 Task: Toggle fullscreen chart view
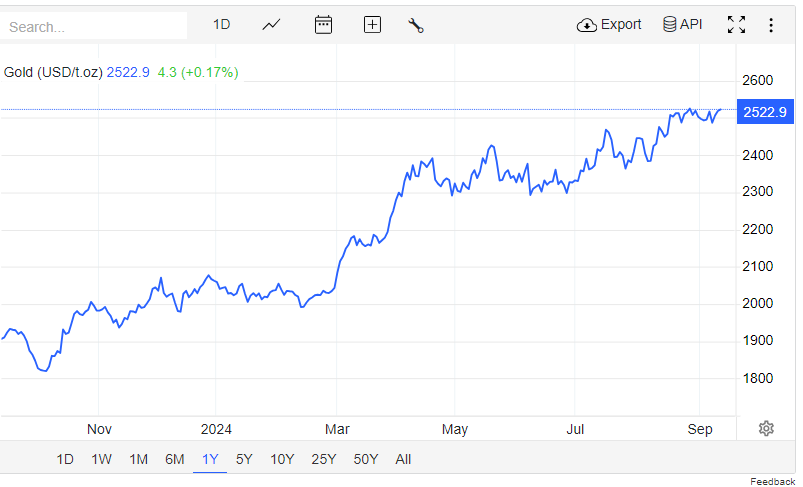736,25
